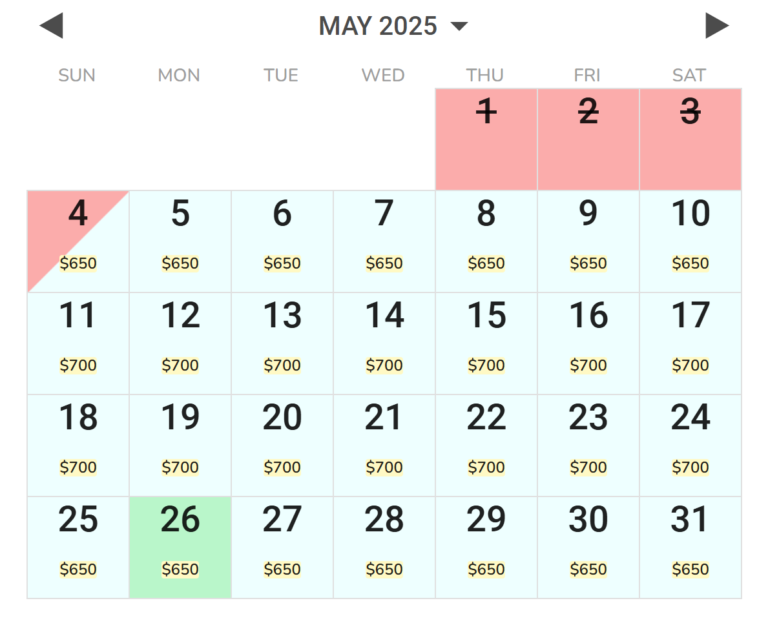Click the $700 price under May 17
The width and height of the screenshot is (768, 634).
690,366
